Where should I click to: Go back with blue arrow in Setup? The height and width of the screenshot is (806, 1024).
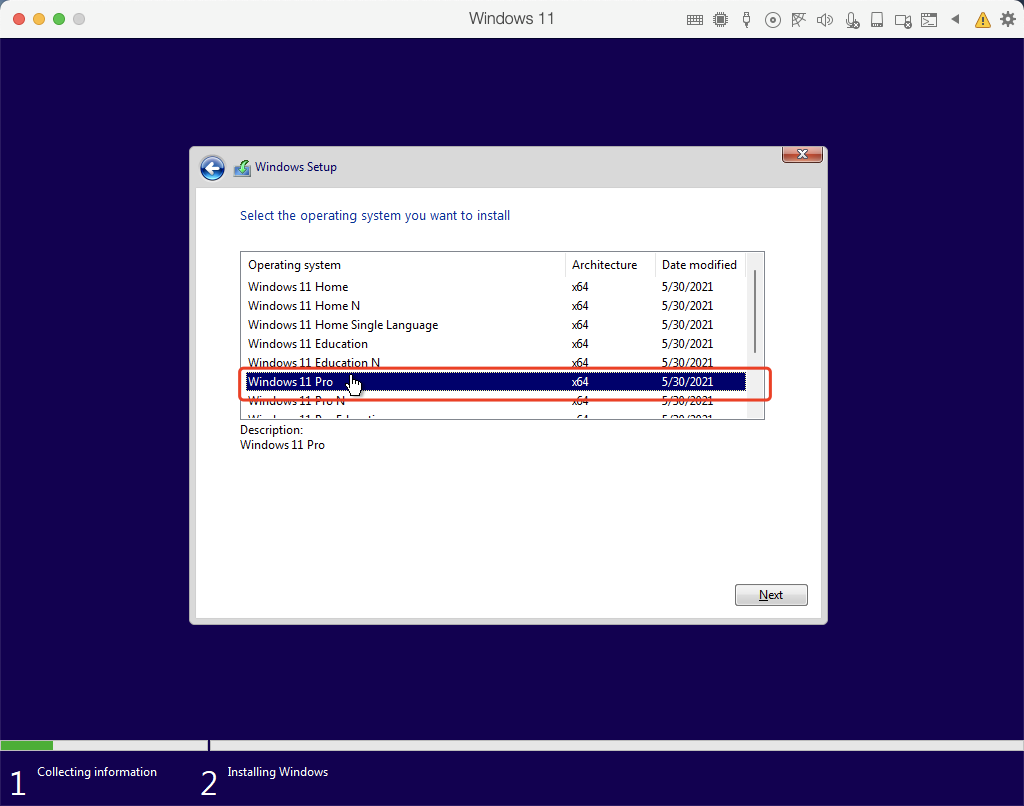[x=212, y=168]
